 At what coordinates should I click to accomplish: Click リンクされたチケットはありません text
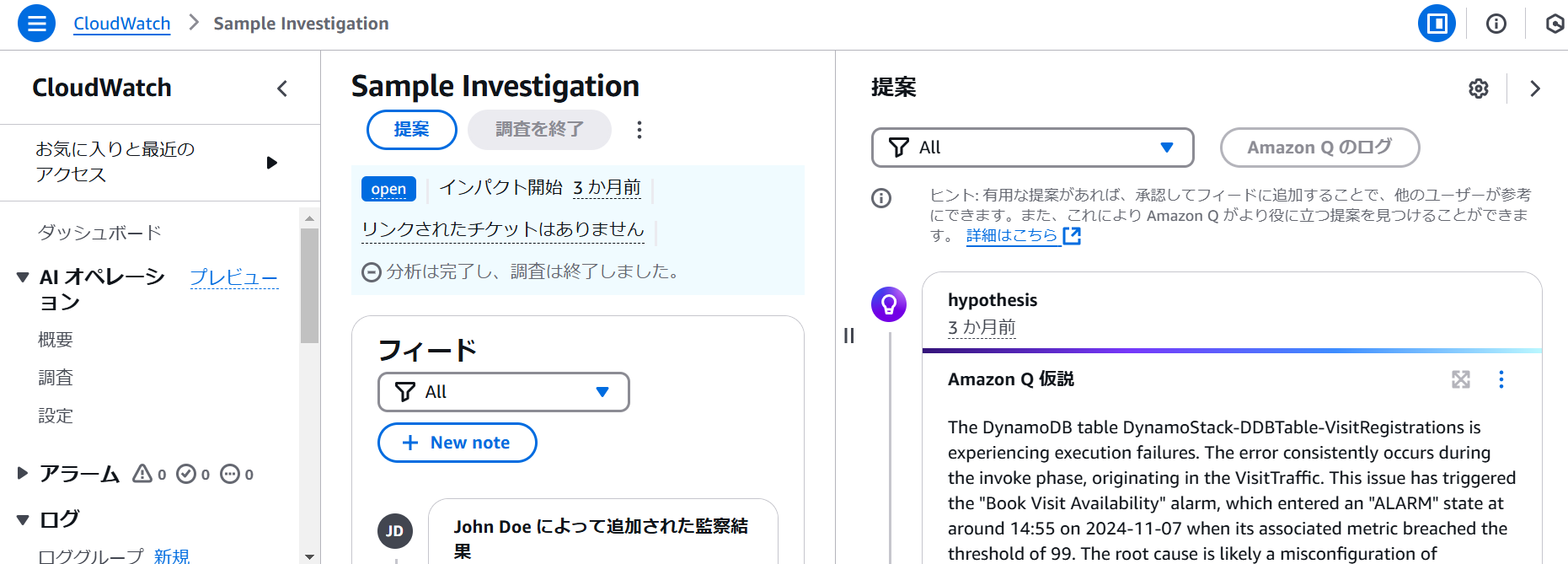coord(503,229)
